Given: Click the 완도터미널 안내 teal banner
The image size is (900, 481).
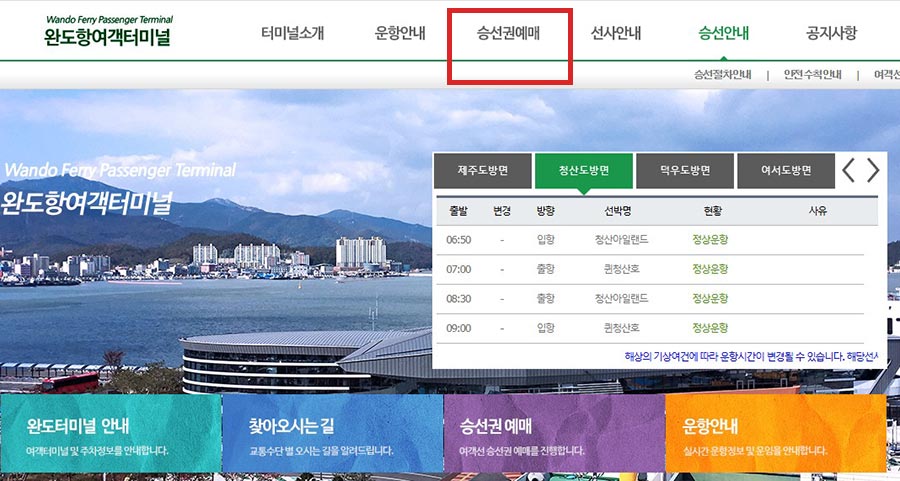Looking at the screenshot, I should 111,433.
